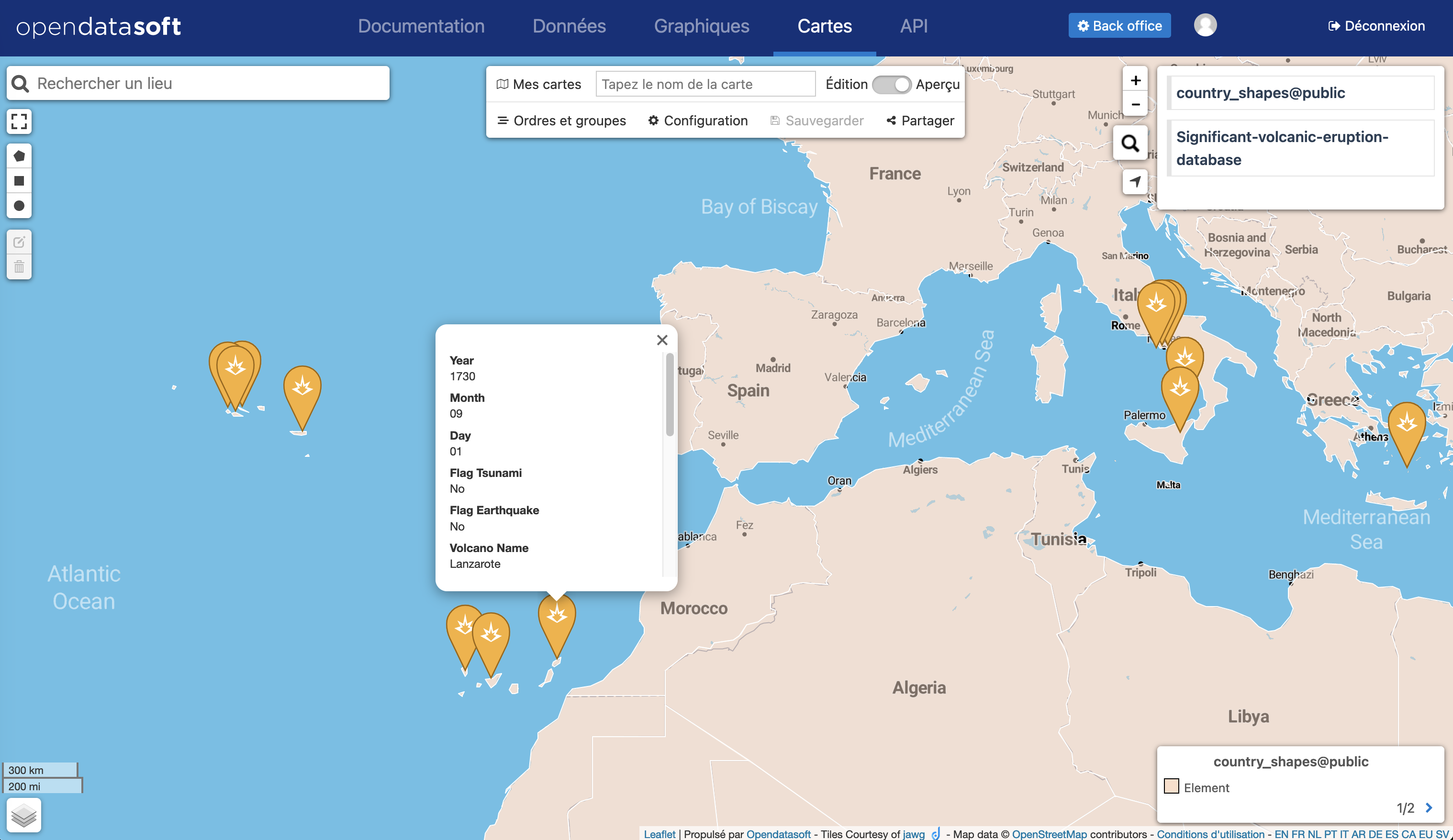1453x840 pixels.
Task: Go to next legend page chevron
Action: point(1429,808)
